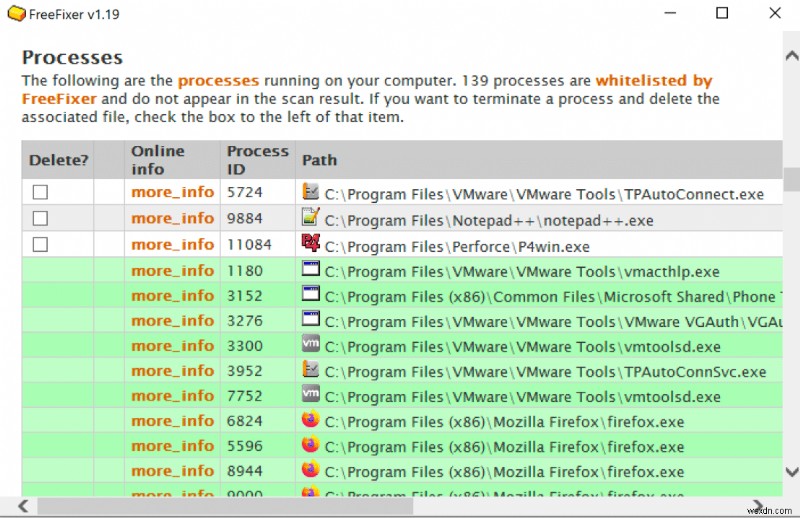Select the Notepad++\notepad++.exe path
Image resolution: width=800 pixels, height=518 pixels.
point(489,221)
